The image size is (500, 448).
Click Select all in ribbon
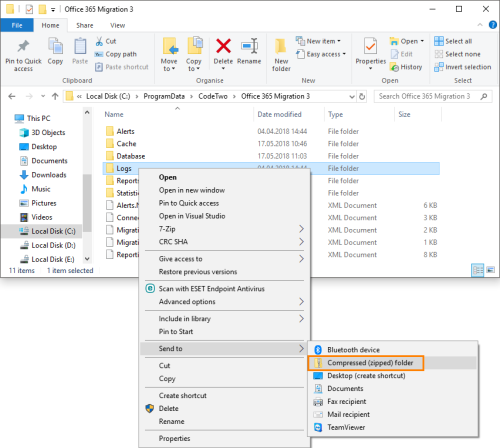453,41
